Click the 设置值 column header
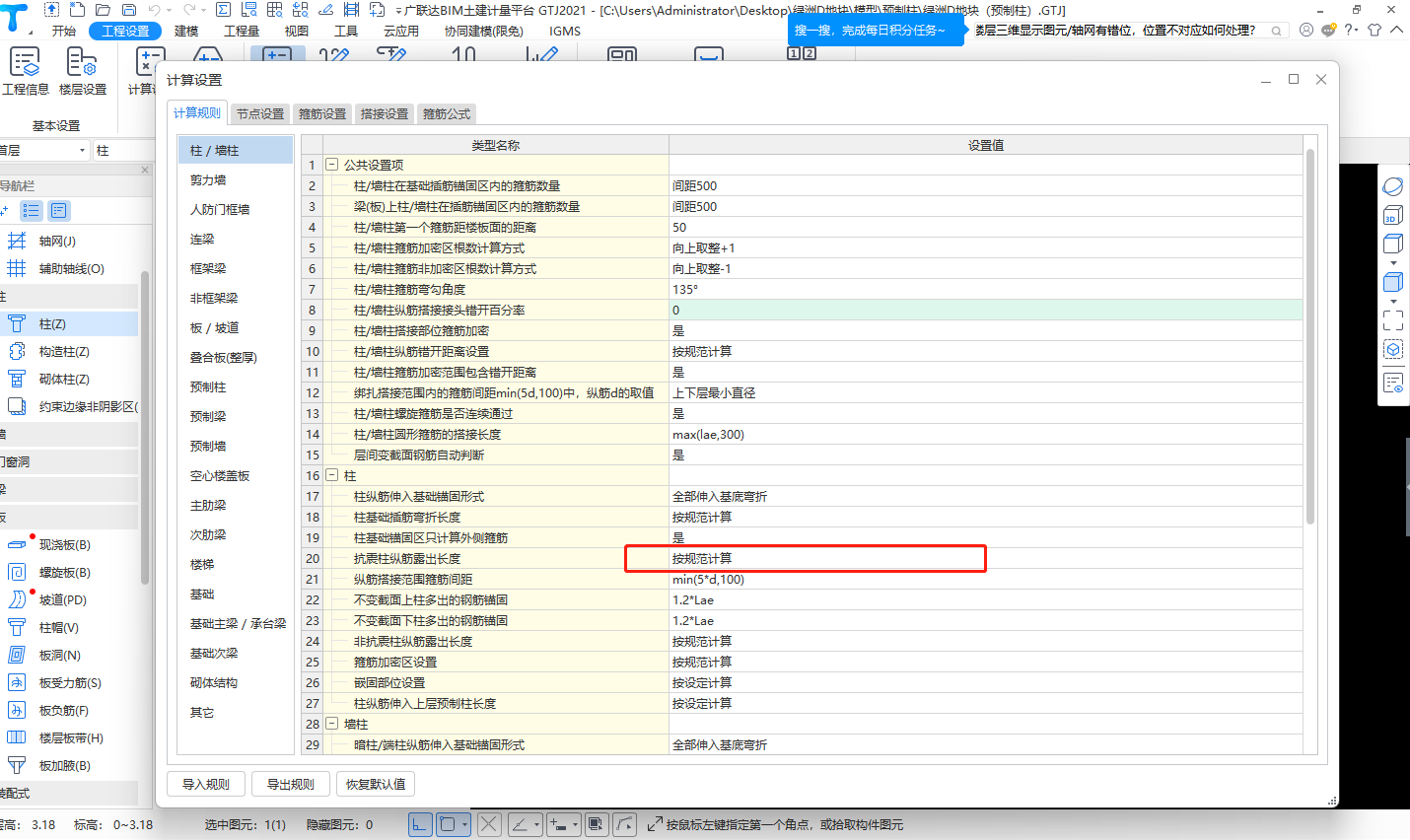This screenshot has height=840, width=1410. coord(986,145)
